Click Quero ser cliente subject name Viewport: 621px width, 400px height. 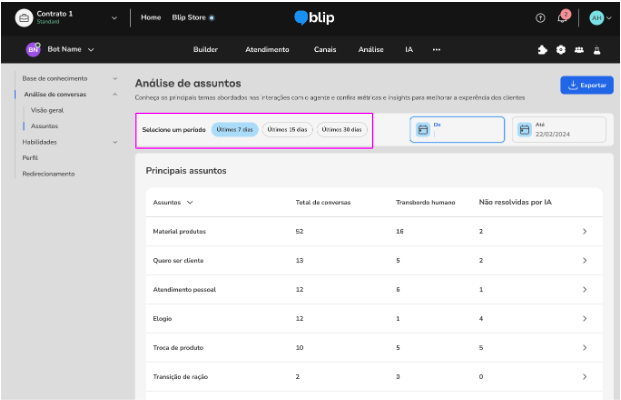click(x=178, y=261)
